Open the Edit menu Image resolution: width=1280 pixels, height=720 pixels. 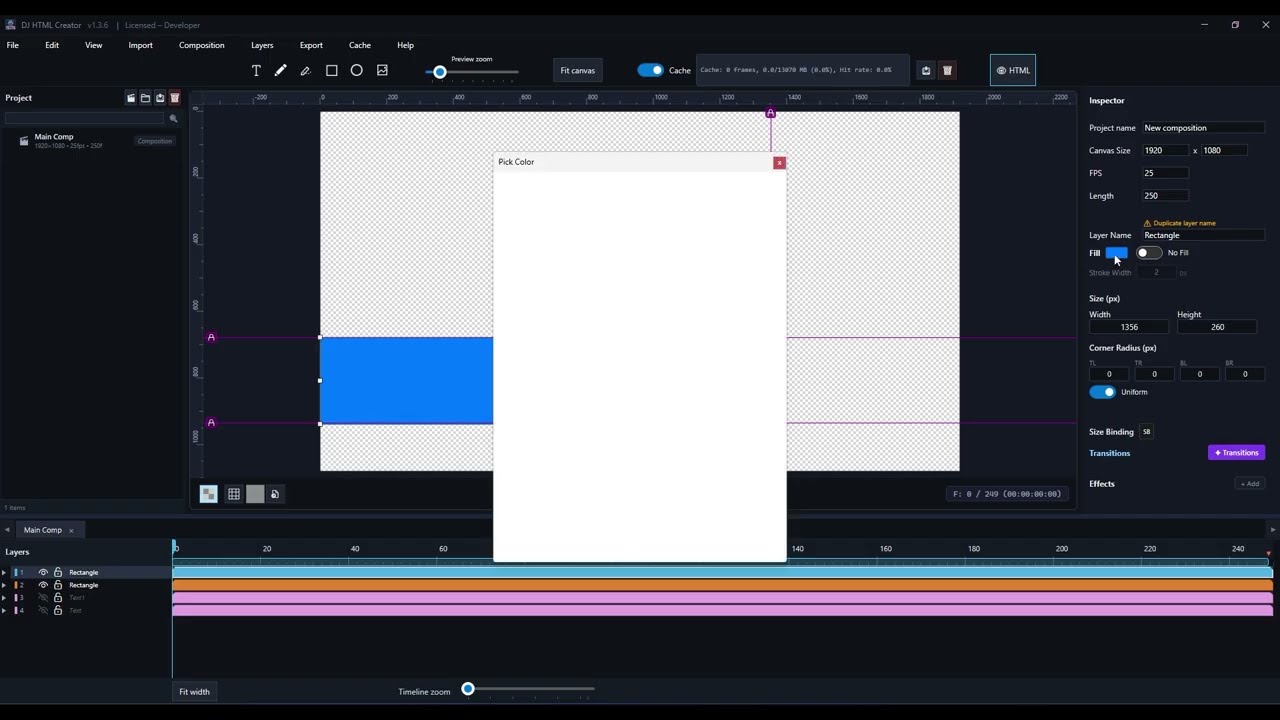click(x=52, y=45)
